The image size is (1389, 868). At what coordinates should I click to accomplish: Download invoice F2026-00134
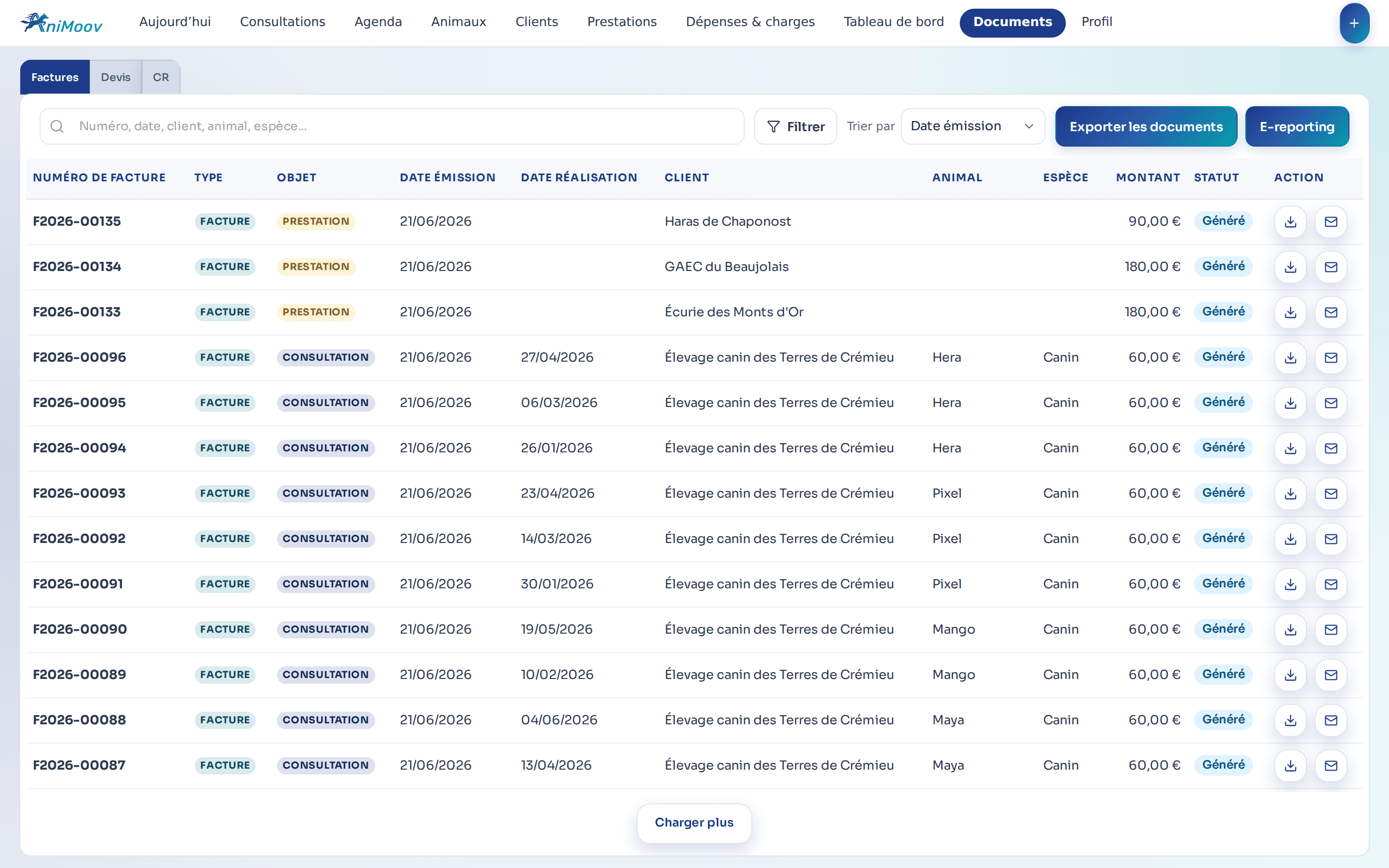coord(1290,267)
